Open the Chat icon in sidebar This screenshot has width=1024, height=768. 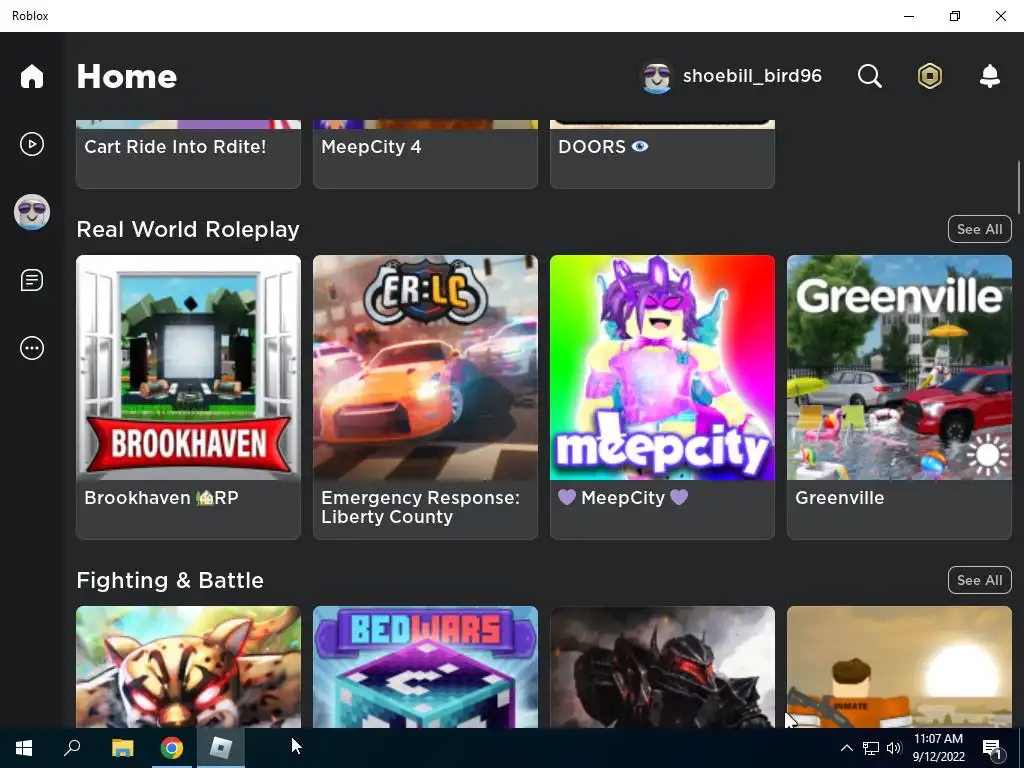click(31, 280)
